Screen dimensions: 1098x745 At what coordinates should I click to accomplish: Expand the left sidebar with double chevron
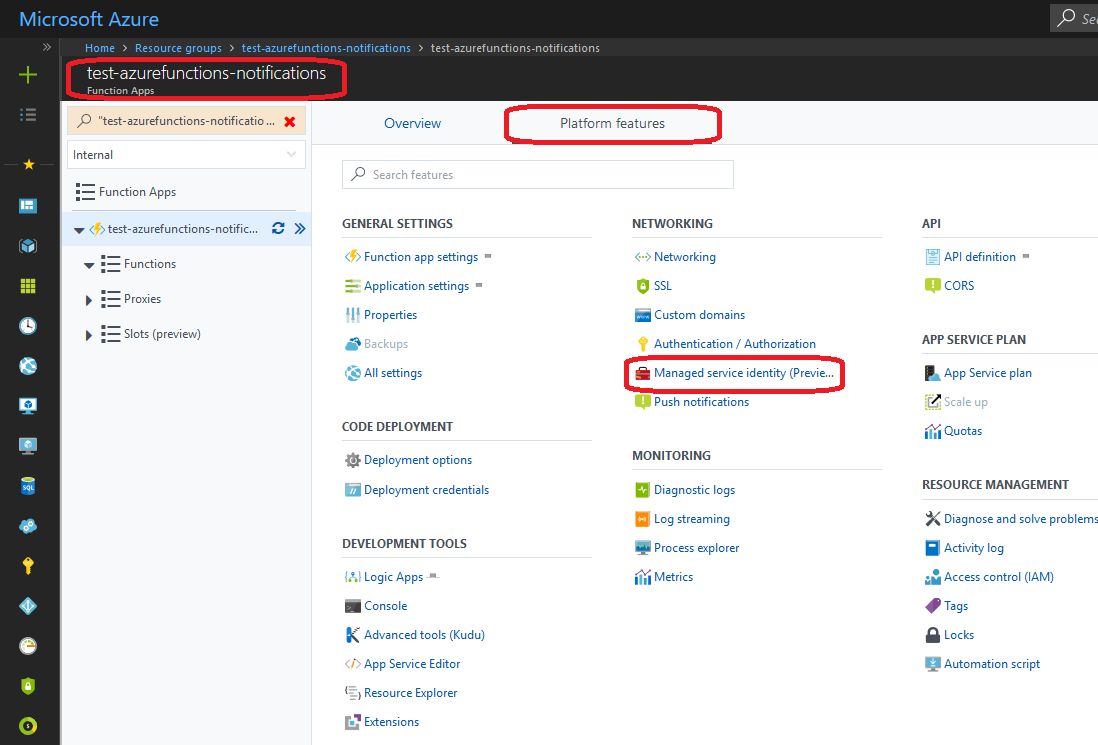click(x=47, y=48)
